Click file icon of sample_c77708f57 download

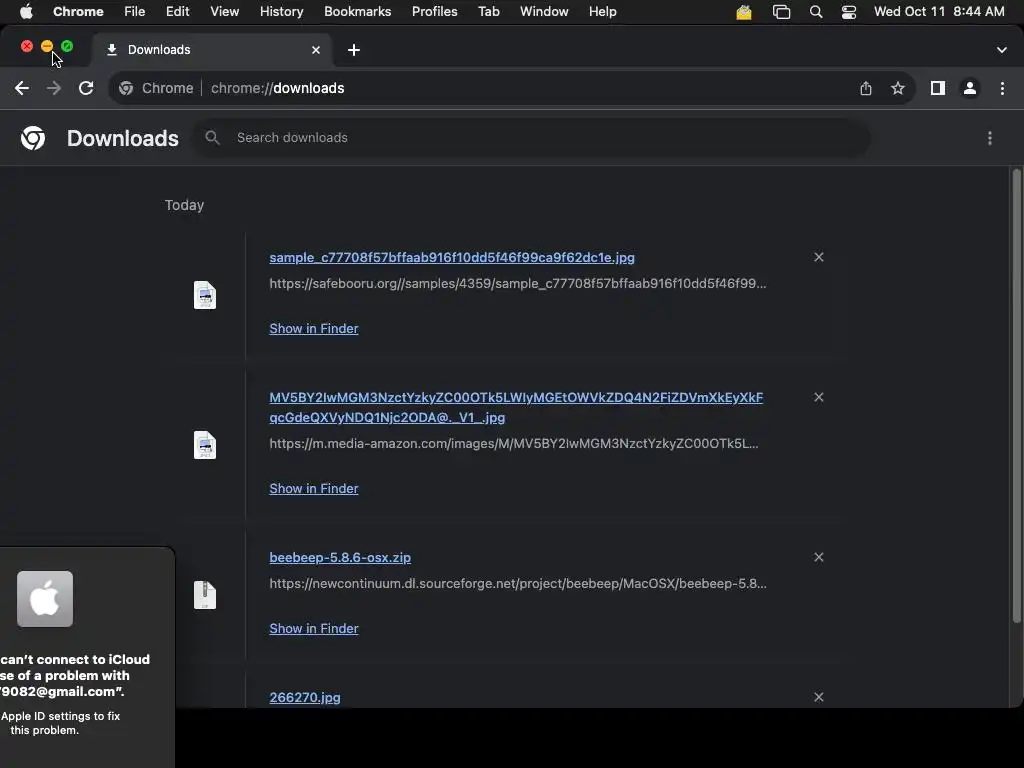(x=205, y=295)
